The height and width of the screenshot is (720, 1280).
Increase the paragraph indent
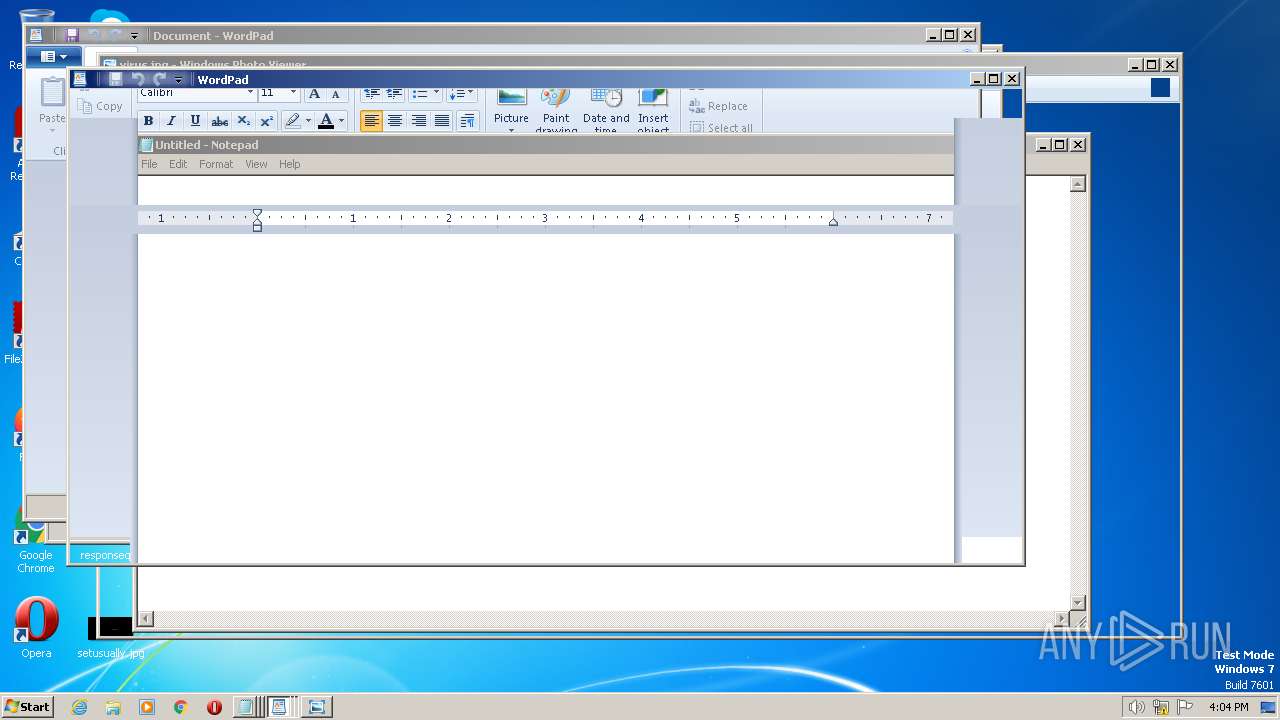394,94
